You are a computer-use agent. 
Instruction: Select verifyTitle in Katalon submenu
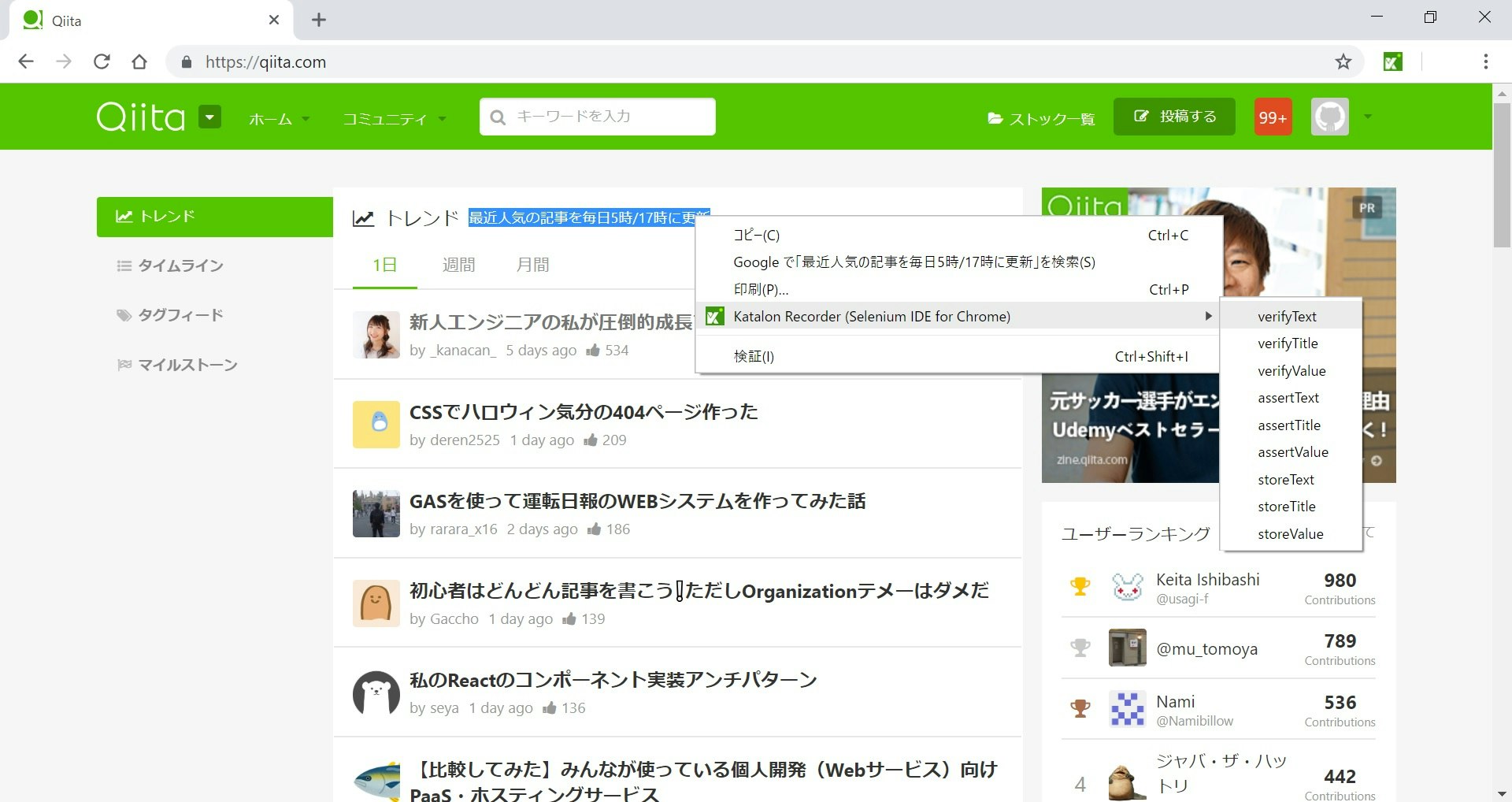pos(1291,343)
